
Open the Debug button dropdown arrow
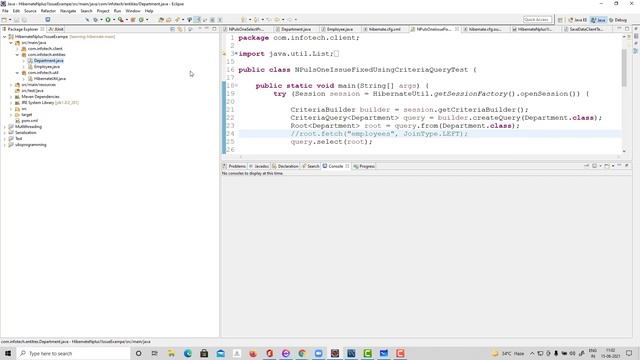(101, 20)
